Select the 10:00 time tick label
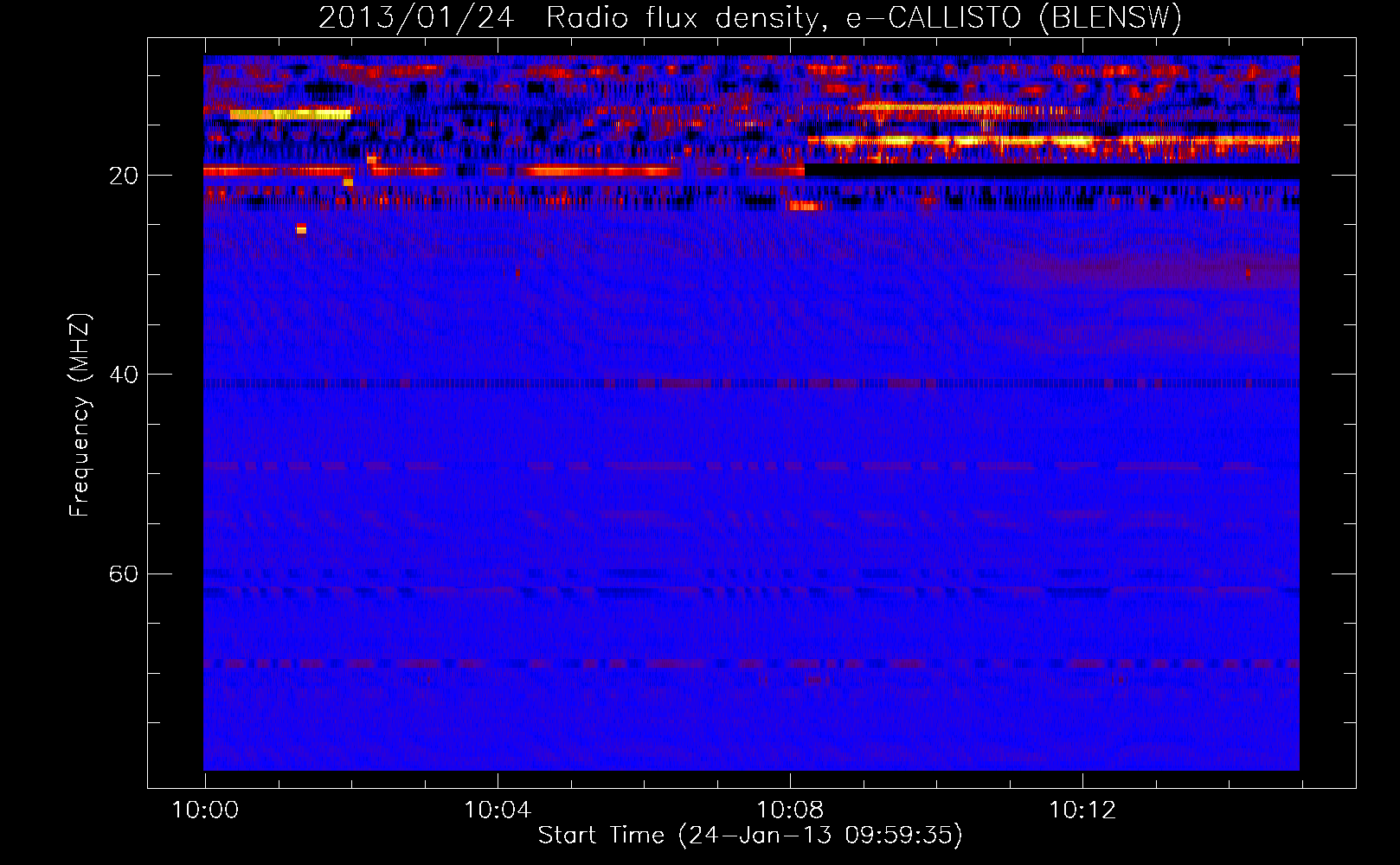This screenshot has width=1400, height=865. point(205,811)
